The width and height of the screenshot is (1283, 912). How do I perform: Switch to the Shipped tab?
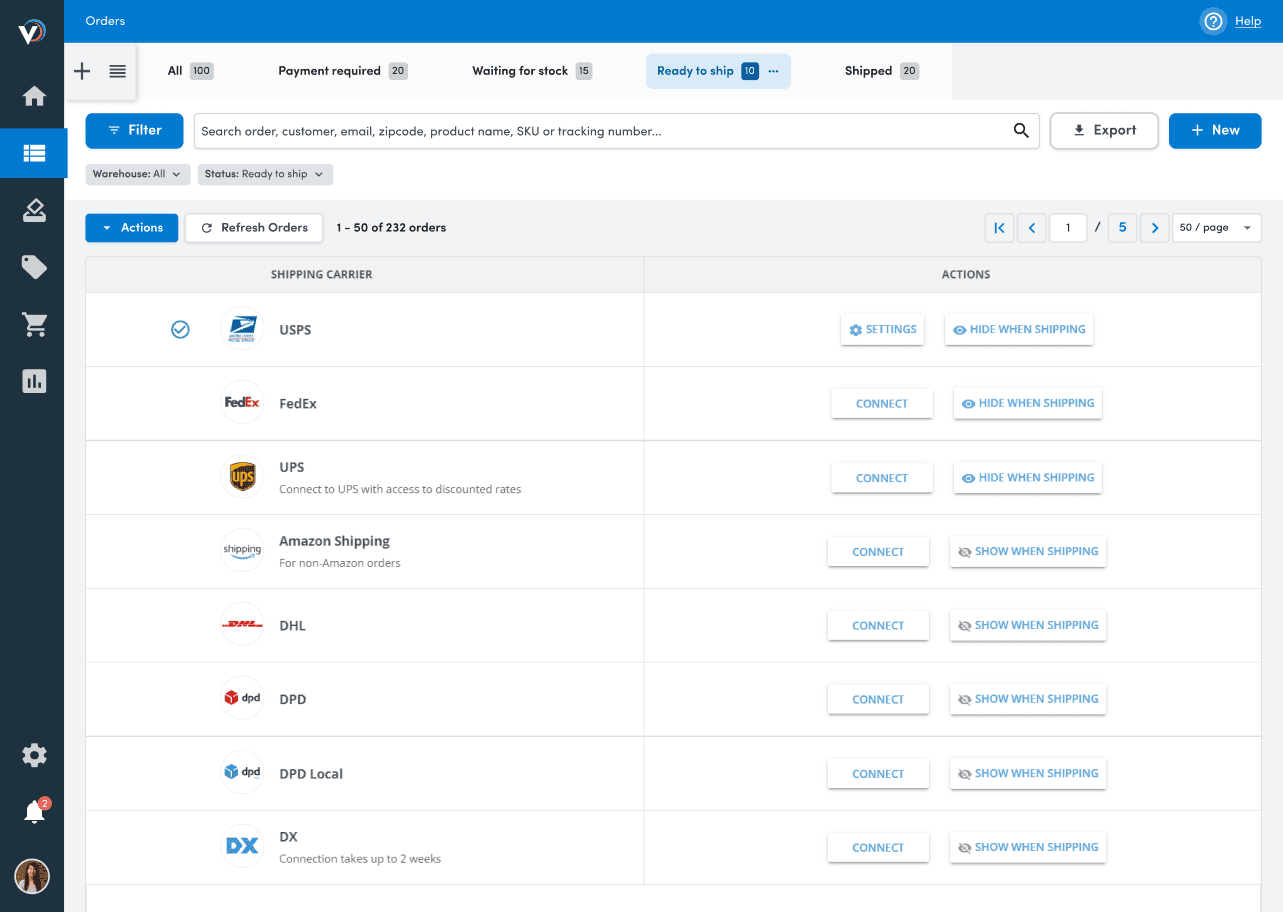[x=880, y=71]
